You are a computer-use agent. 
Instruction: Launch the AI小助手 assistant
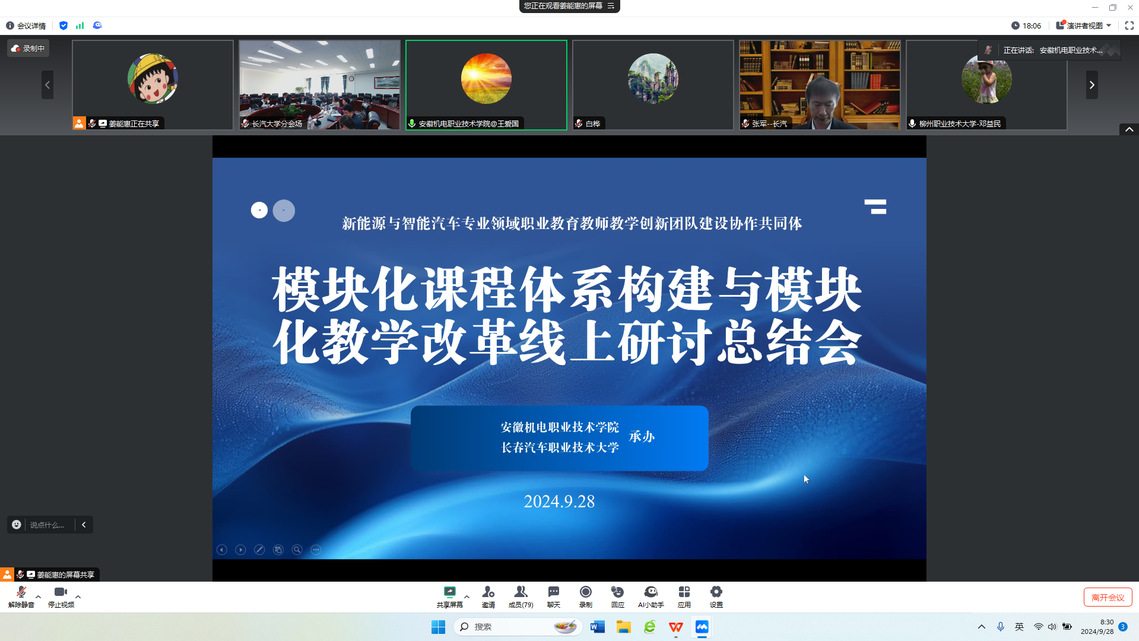[x=651, y=596]
